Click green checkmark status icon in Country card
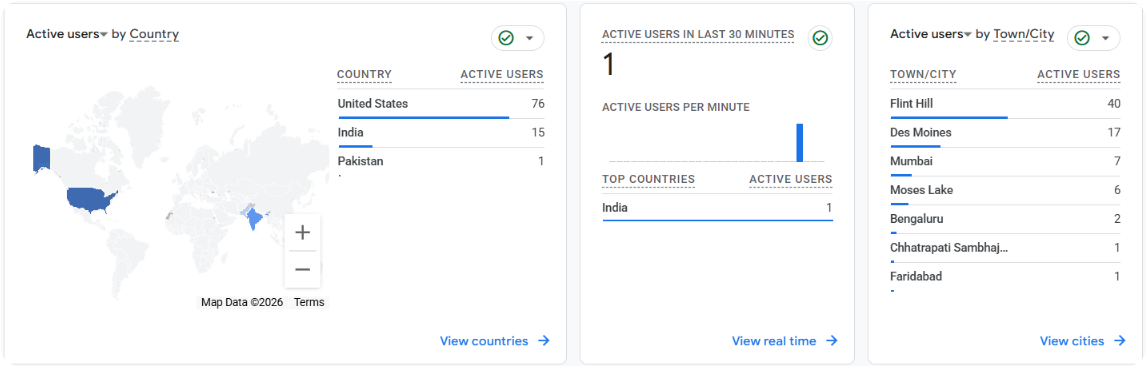The width and height of the screenshot is (1147, 367). pyautogui.click(x=505, y=38)
